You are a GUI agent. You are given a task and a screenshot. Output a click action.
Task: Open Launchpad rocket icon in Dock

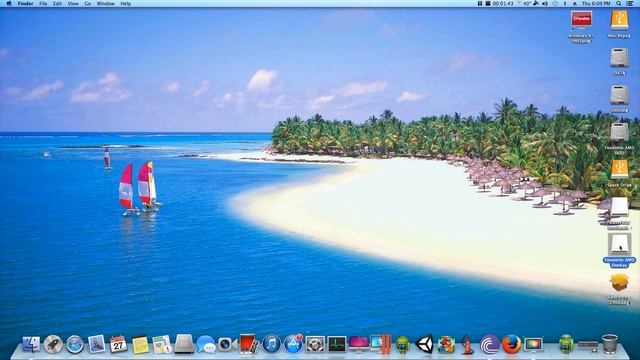tap(53, 344)
